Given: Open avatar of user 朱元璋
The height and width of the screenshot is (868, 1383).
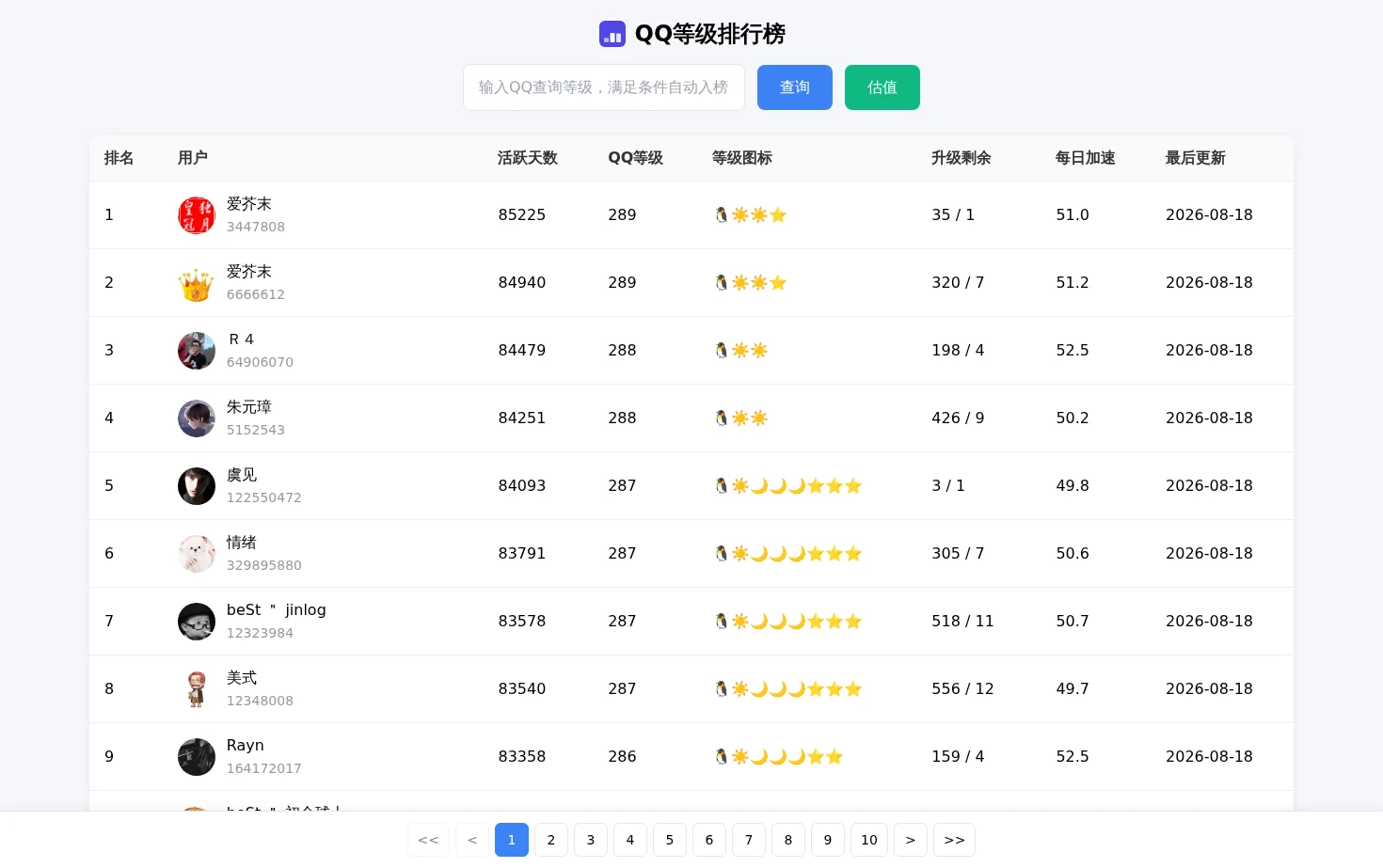Looking at the screenshot, I should click(197, 418).
